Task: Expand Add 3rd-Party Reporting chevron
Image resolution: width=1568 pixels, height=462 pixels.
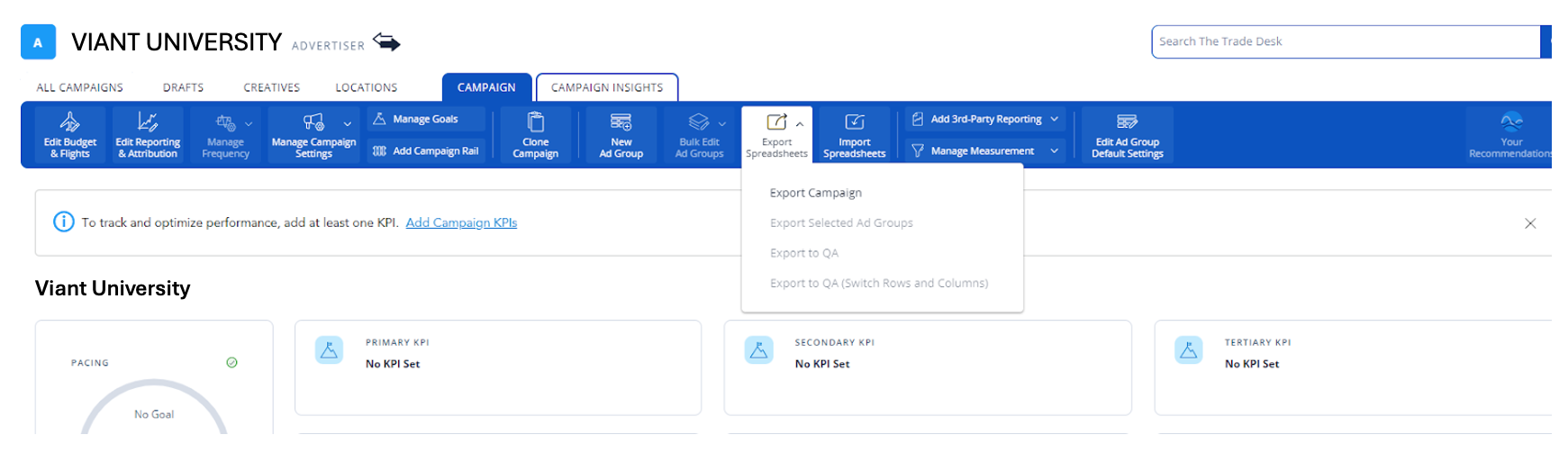Action: pos(1054,119)
